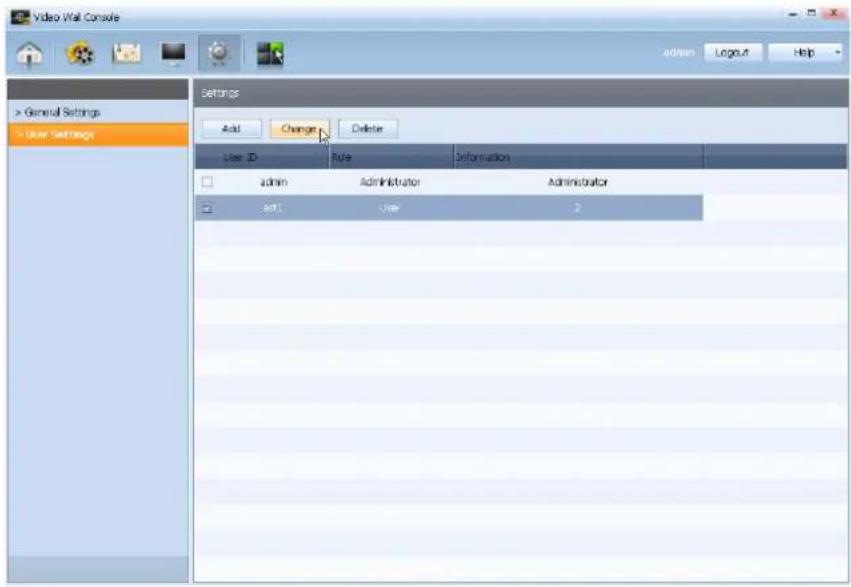Tick the checkbox for the admin user
Viewport: 851px width, 587px height.
point(207,182)
